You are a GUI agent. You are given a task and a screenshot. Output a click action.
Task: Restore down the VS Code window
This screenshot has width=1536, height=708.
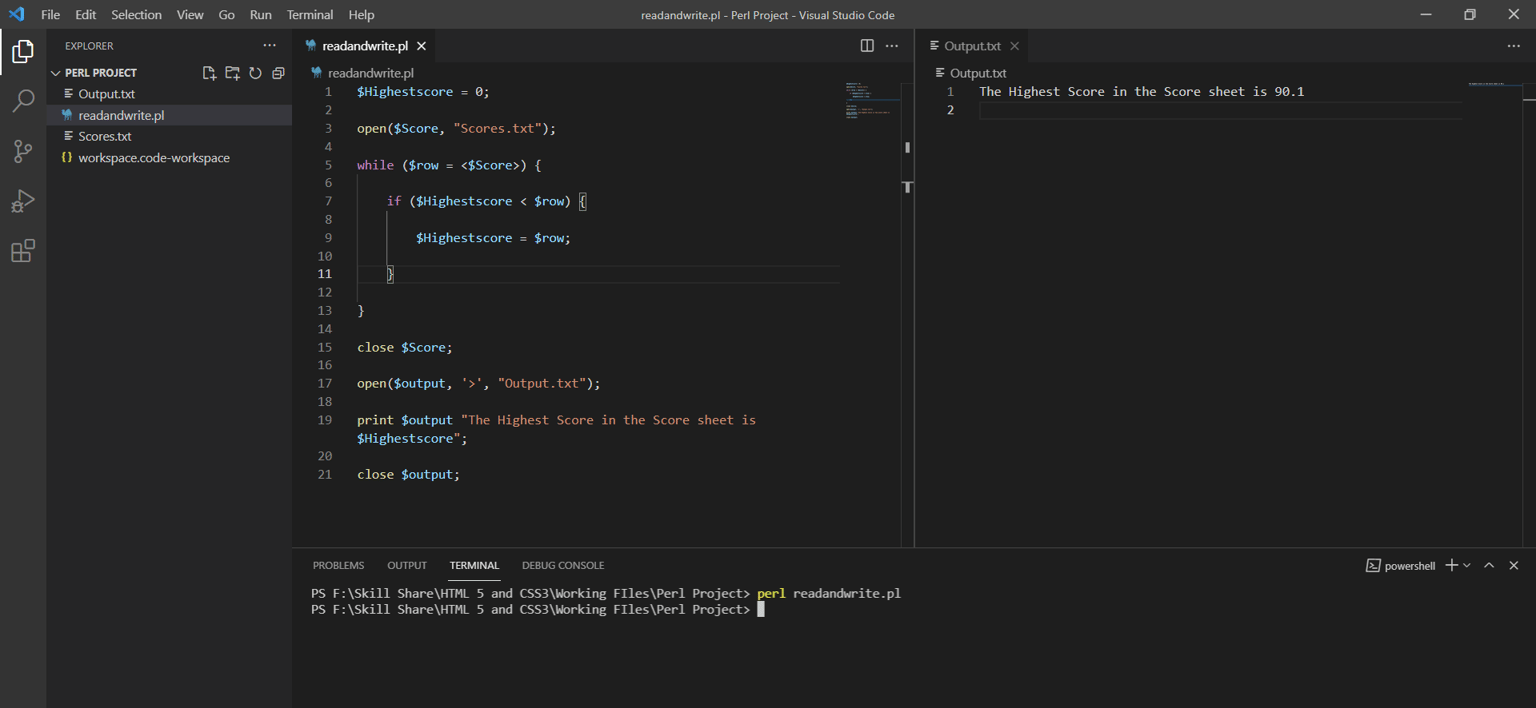point(1469,14)
